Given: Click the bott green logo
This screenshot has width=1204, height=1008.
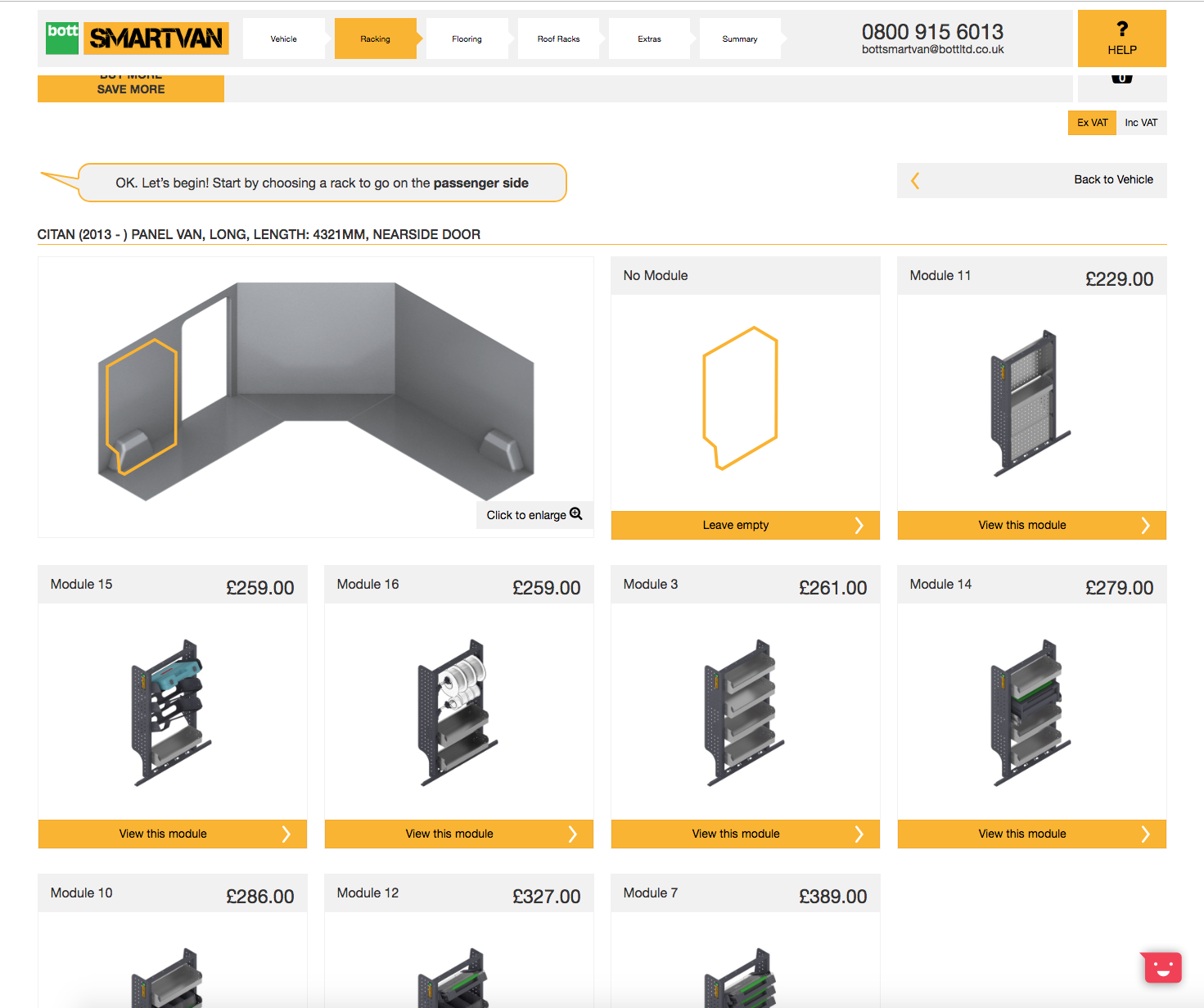Looking at the screenshot, I should [62, 38].
